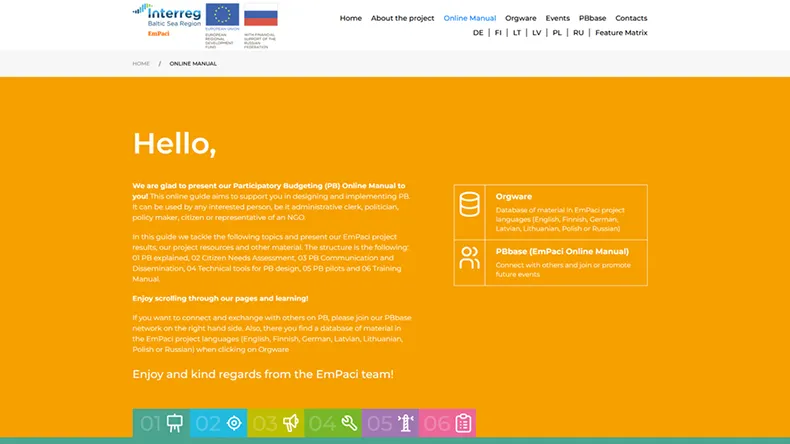Switch language to RU
The height and width of the screenshot is (444, 790).
578,33
